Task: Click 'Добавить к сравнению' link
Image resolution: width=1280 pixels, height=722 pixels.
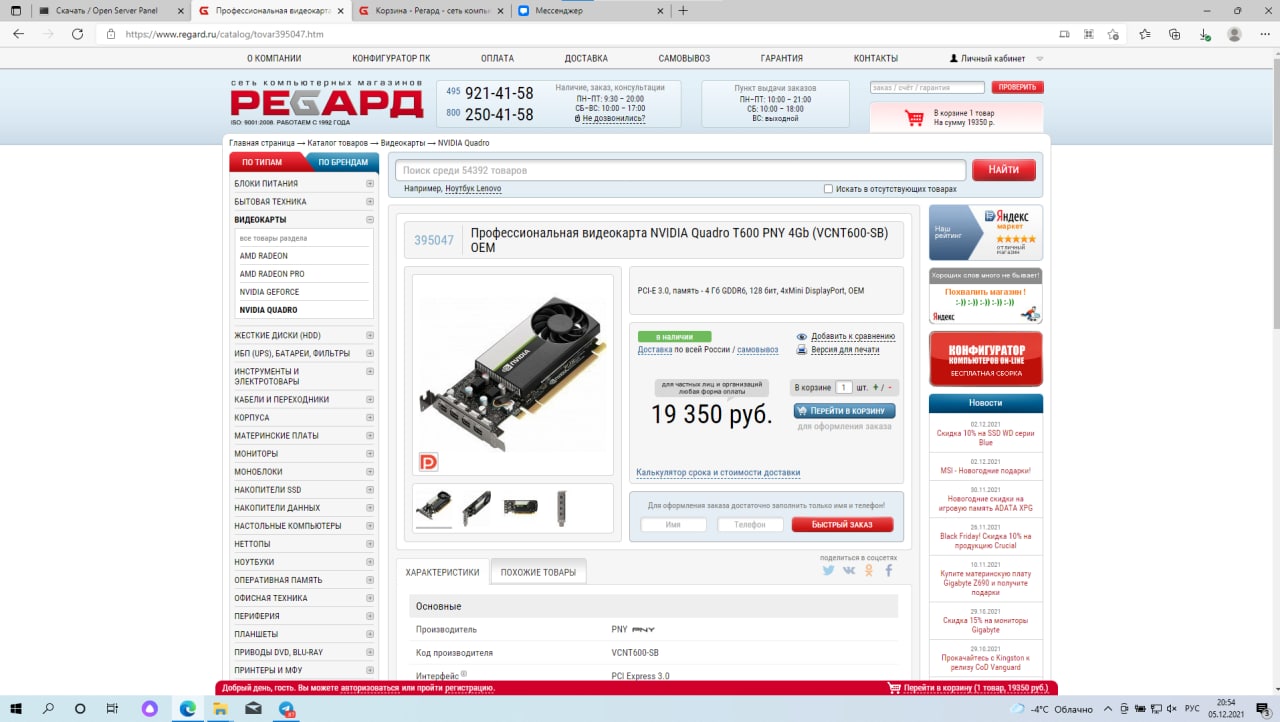Action: tap(853, 337)
